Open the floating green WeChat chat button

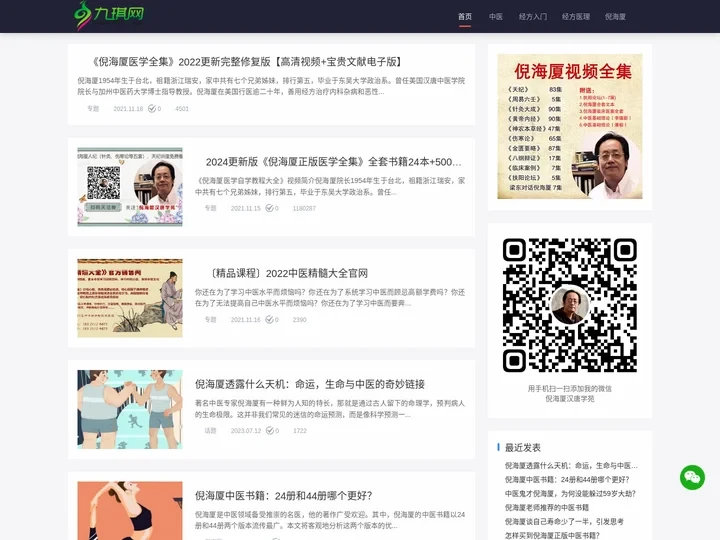click(692, 478)
